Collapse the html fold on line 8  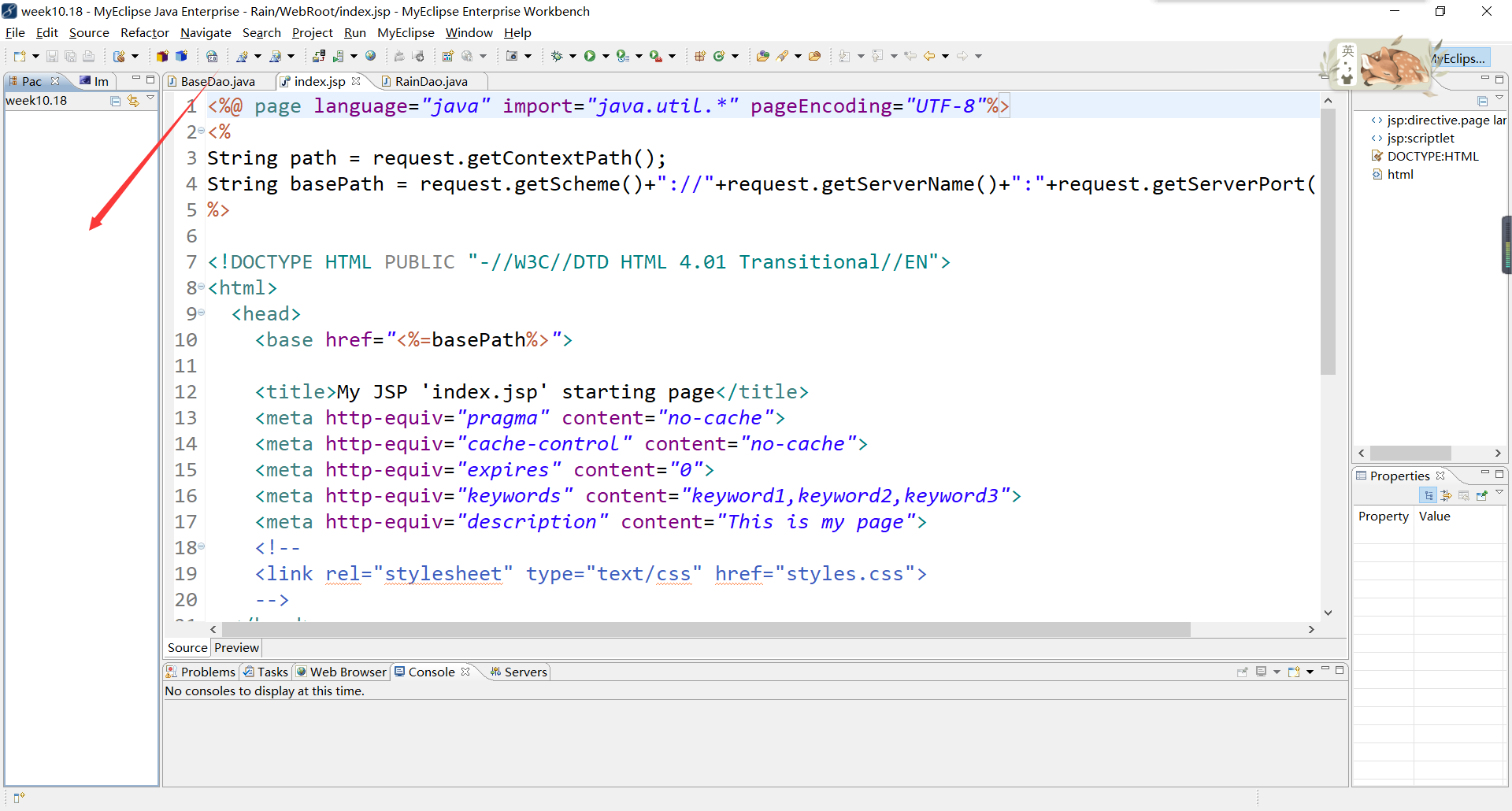tap(202, 287)
